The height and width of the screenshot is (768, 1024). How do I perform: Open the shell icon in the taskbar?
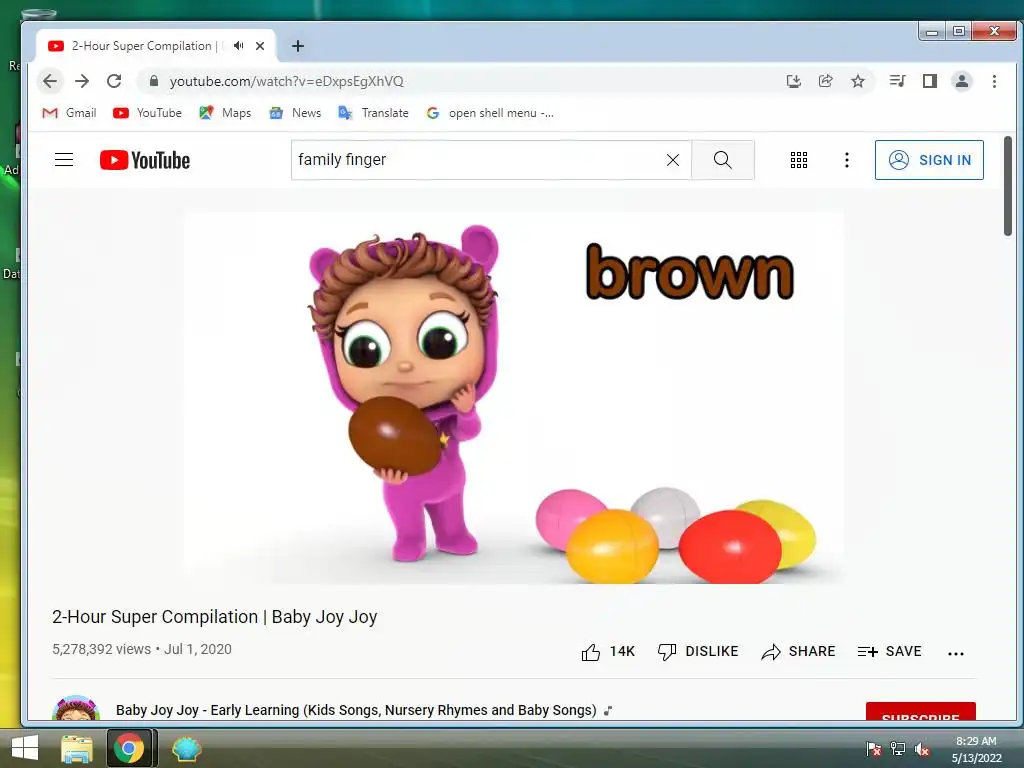tap(186, 748)
